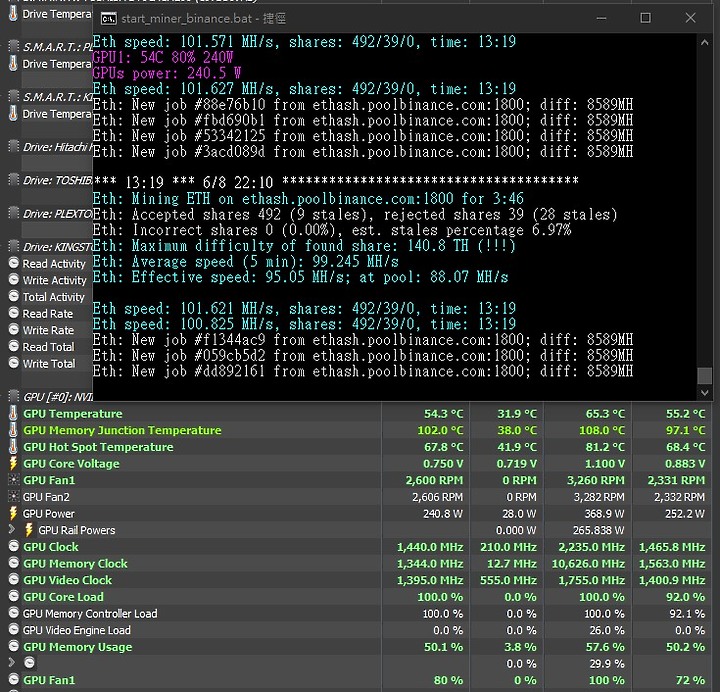
Task: Select the GPU Temperature sensor row
Action: pos(360,414)
